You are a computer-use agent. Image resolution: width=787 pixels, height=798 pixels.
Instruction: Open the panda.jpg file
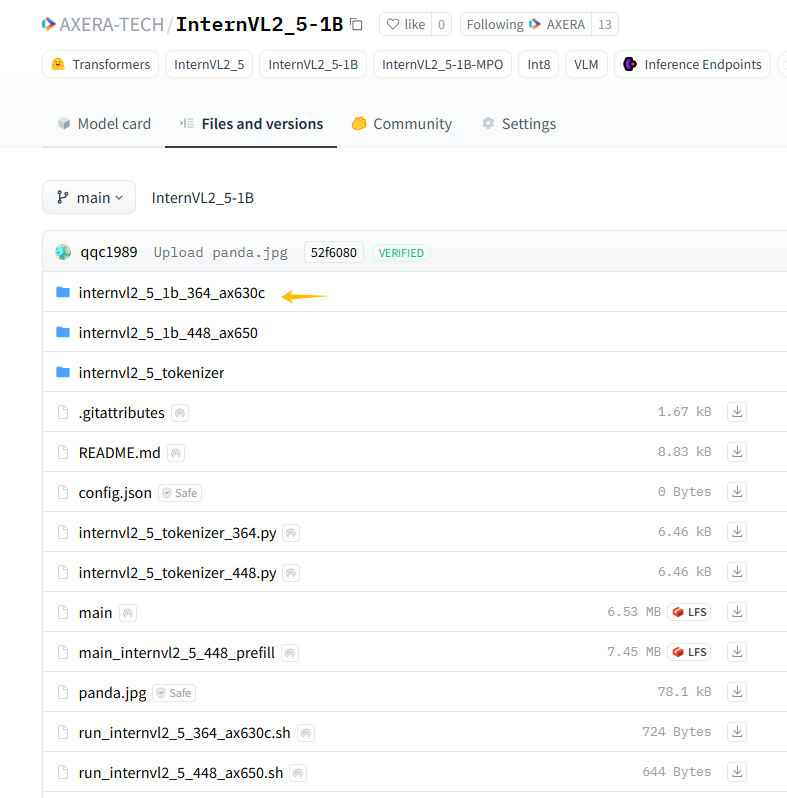(x=113, y=693)
